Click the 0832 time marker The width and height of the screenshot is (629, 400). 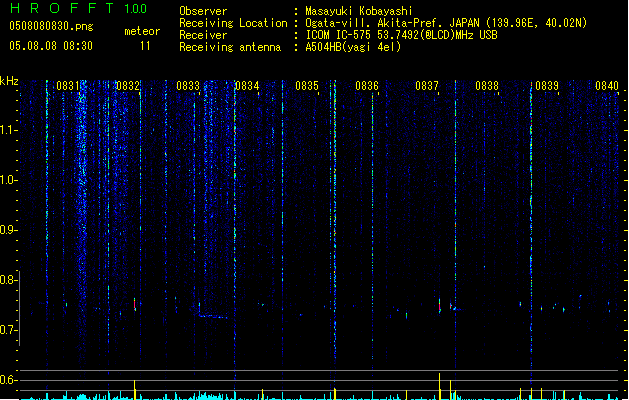128,86
